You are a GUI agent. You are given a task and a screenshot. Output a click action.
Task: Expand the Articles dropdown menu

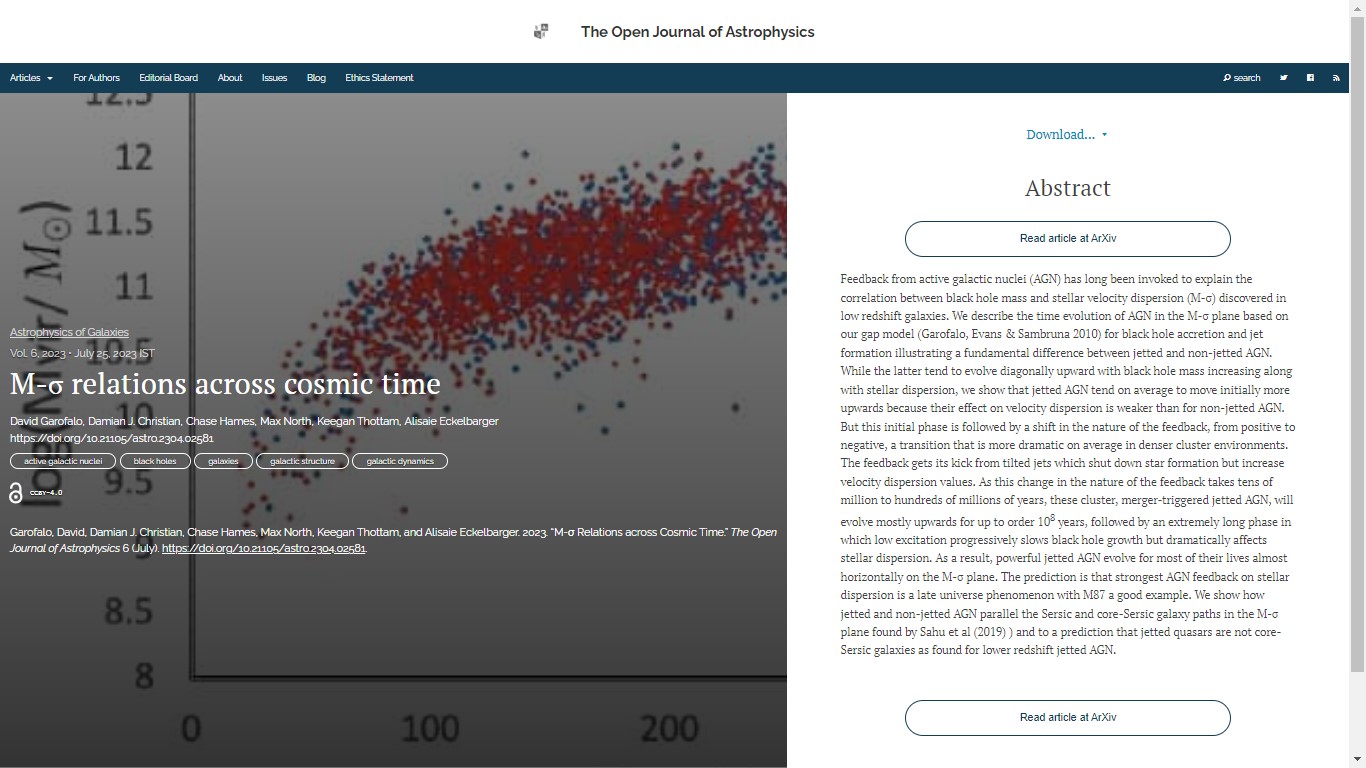click(x=31, y=78)
